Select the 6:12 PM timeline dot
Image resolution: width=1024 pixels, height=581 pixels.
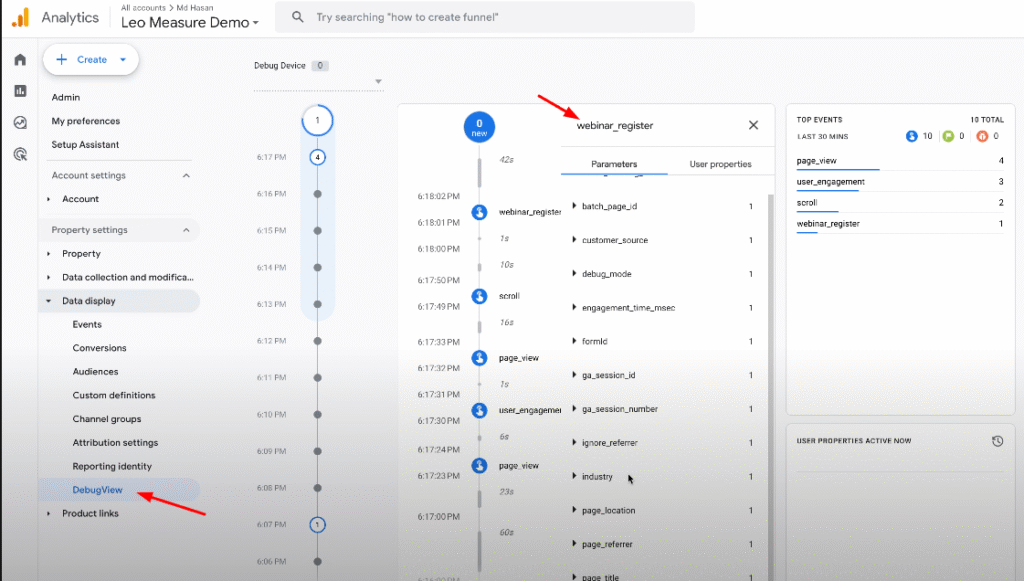317,341
